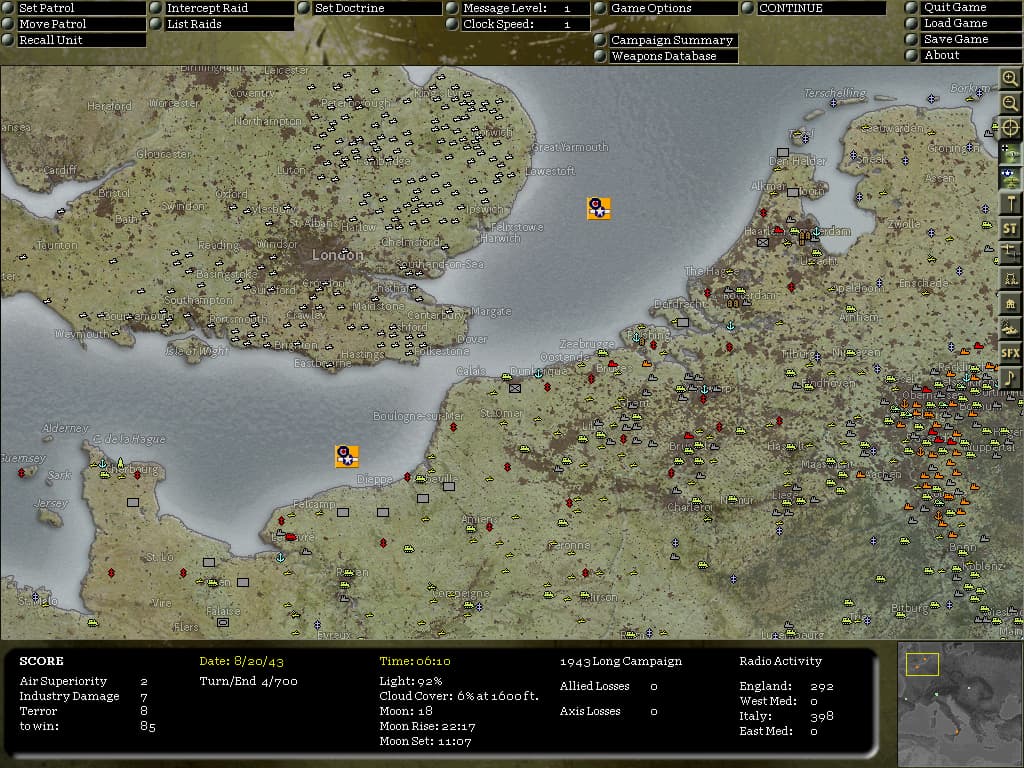The width and height of the screenshot is (1024, 768).
Task: Toggle SFX sound effects
Action: (x=1010, y=353)
